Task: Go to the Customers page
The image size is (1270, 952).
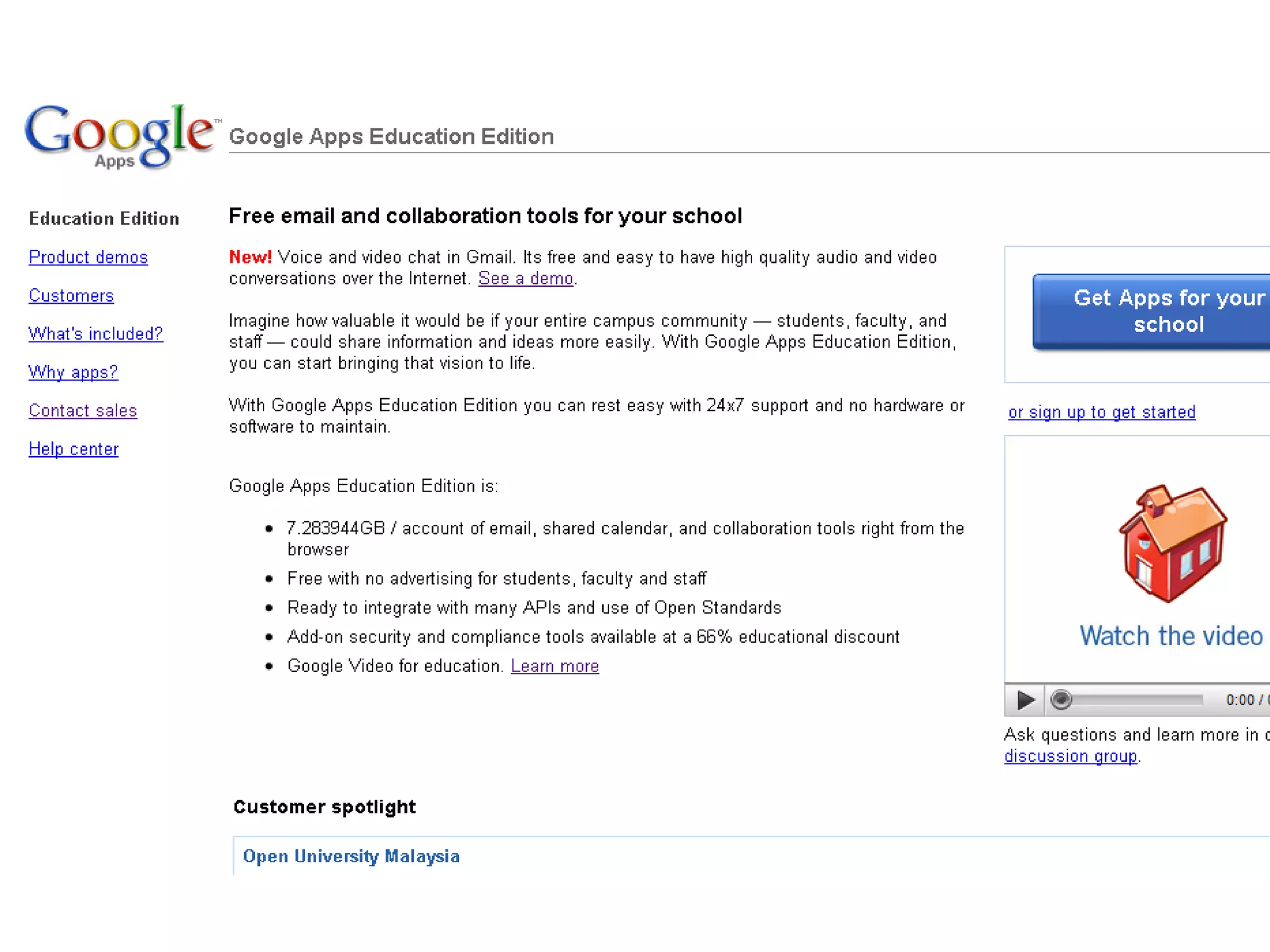Action: tap(71, 296)
